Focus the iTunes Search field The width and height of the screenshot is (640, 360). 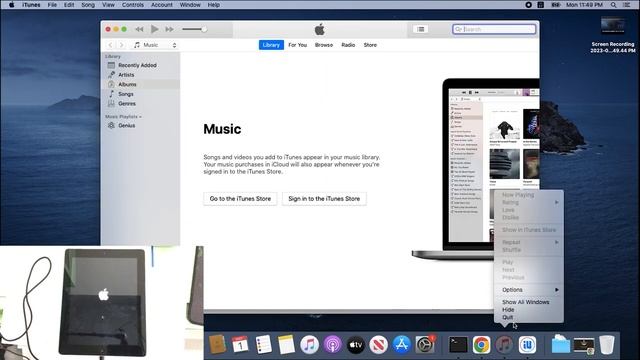click(x=494, y=29)
